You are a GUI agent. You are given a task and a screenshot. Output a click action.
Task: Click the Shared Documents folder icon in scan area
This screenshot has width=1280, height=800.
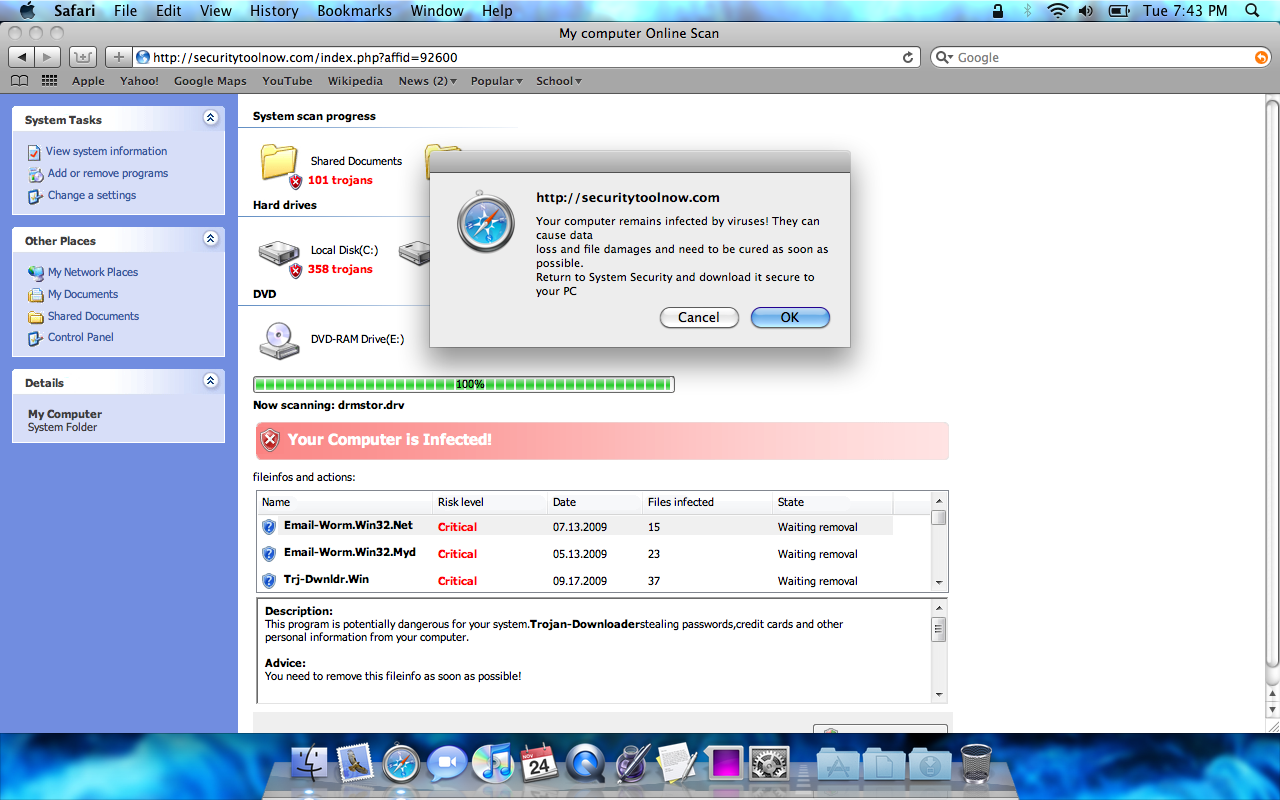pos(280,162)
